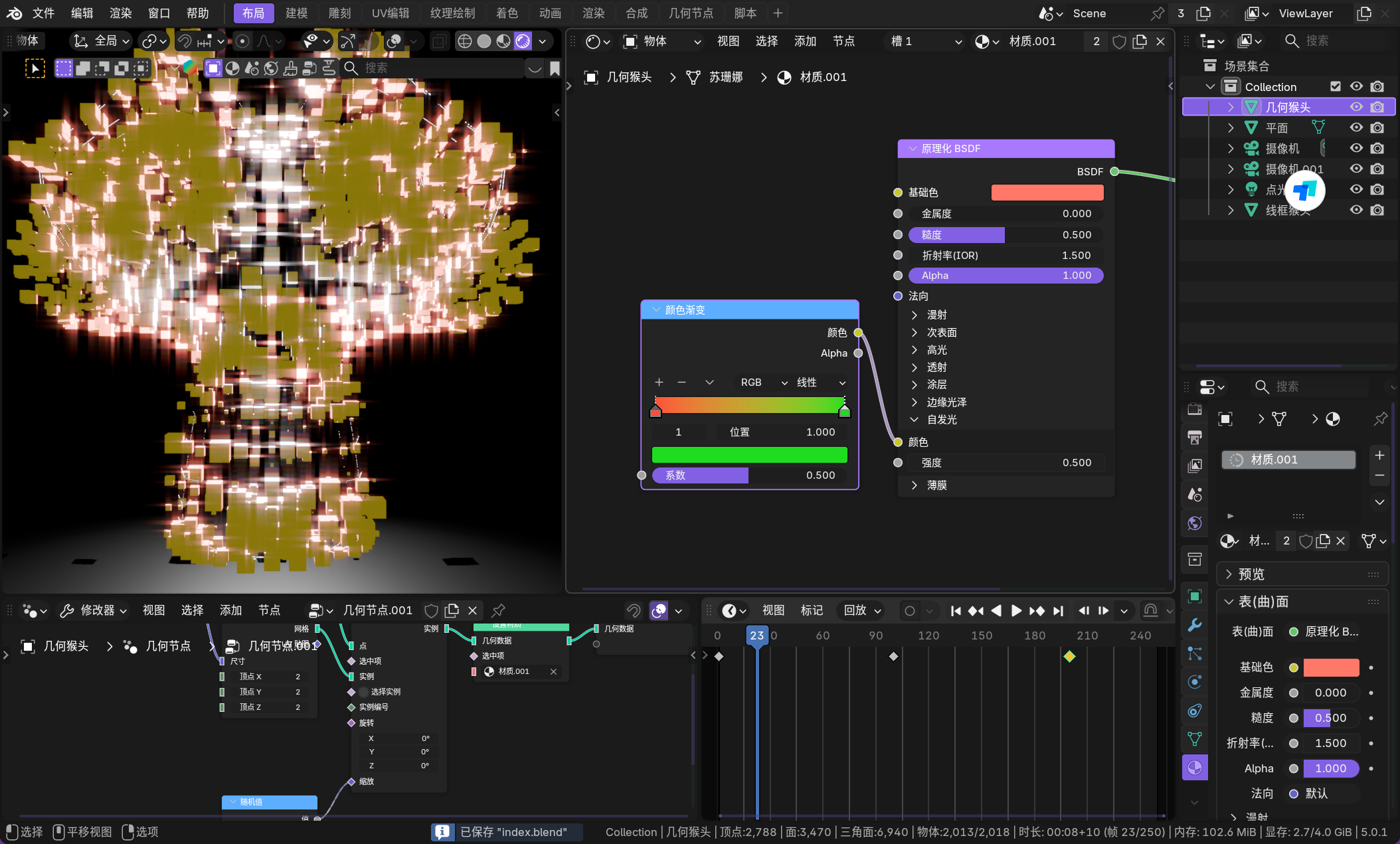Uncheck the Collection exclude checkbox

[x=1336, y=86]
